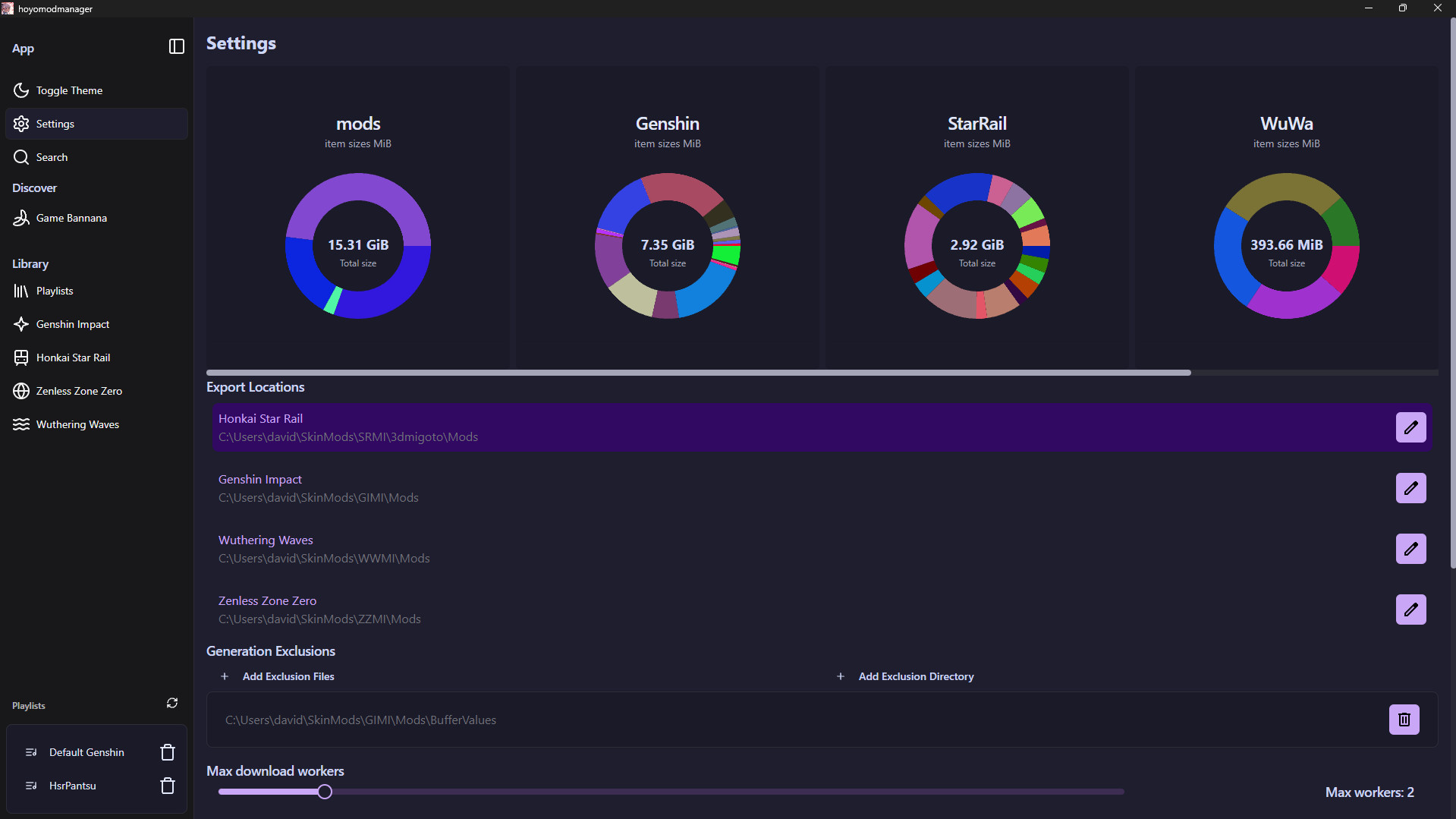Image resolution: width=1456 pixels, height=819 pixels.
Task: Collapse the sidebar panel icon
Action: 176,47
